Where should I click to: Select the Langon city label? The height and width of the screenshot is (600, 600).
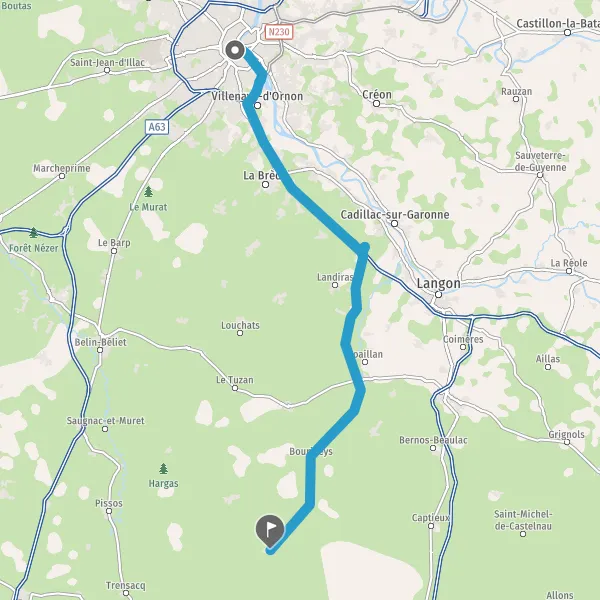tap(439, 284)
